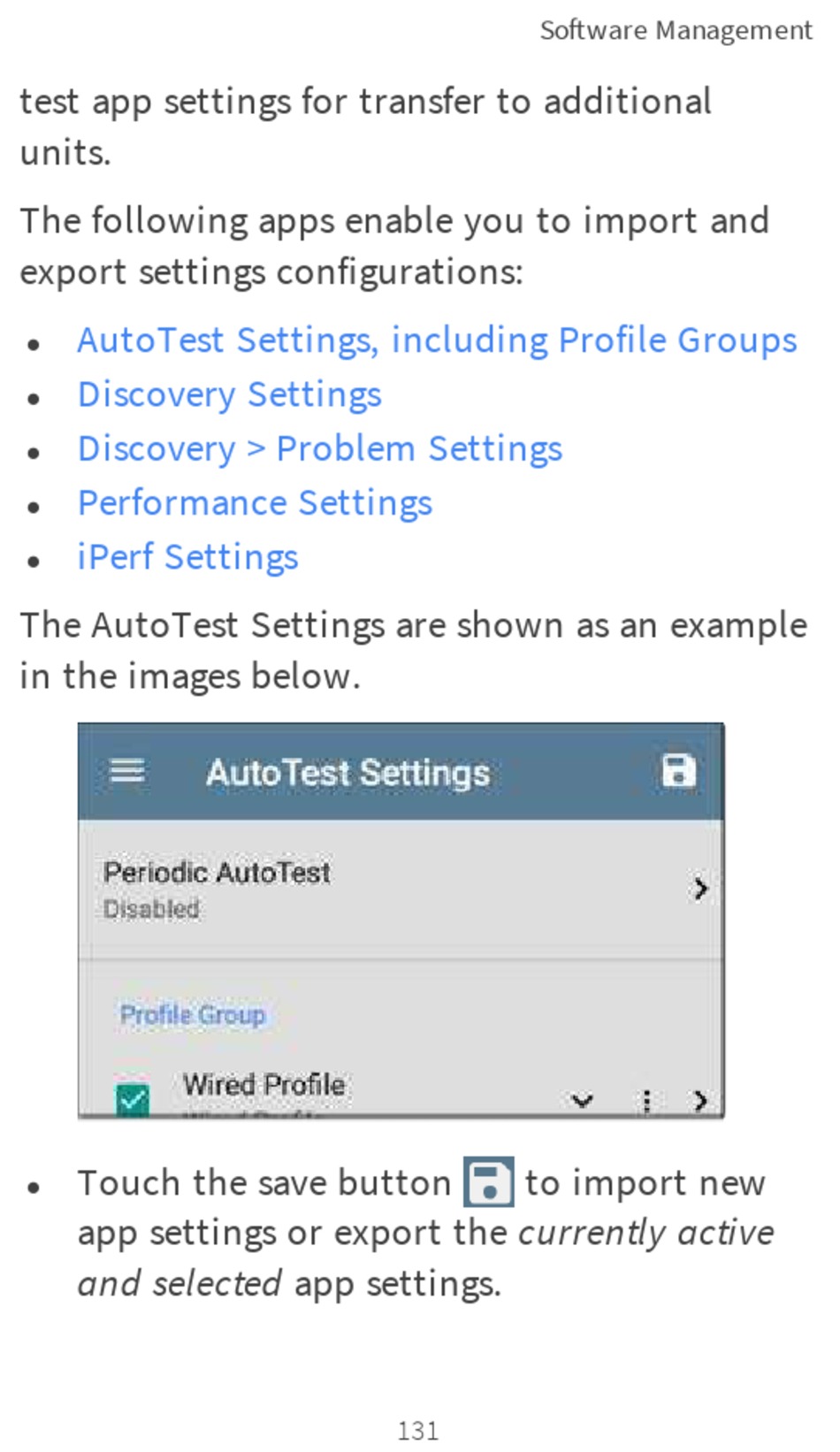
Task: Click the AutoTest Settings title text
Action: [347, 773]
